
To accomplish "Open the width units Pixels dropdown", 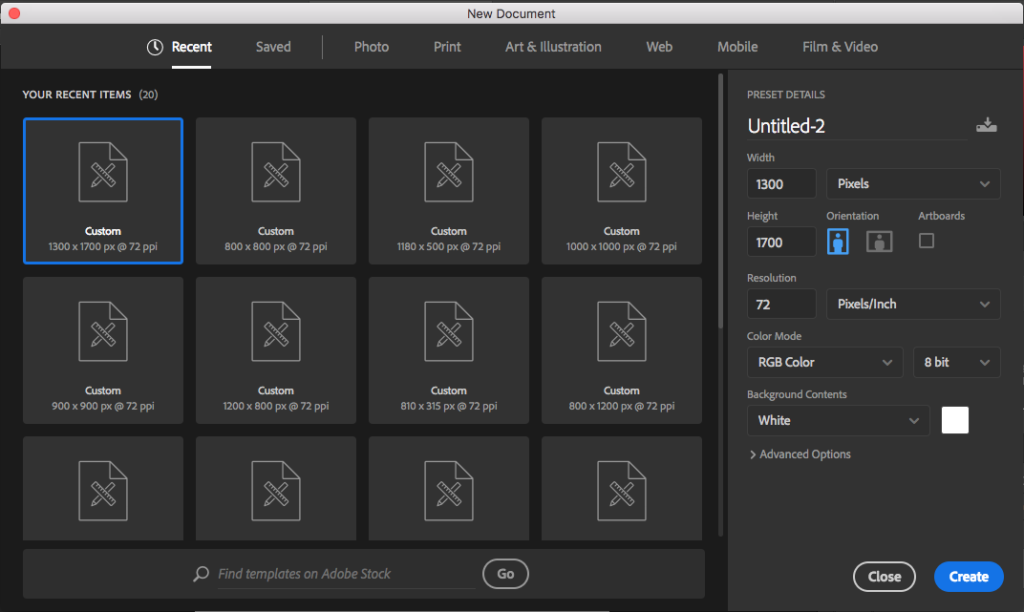I will [913, 184].
